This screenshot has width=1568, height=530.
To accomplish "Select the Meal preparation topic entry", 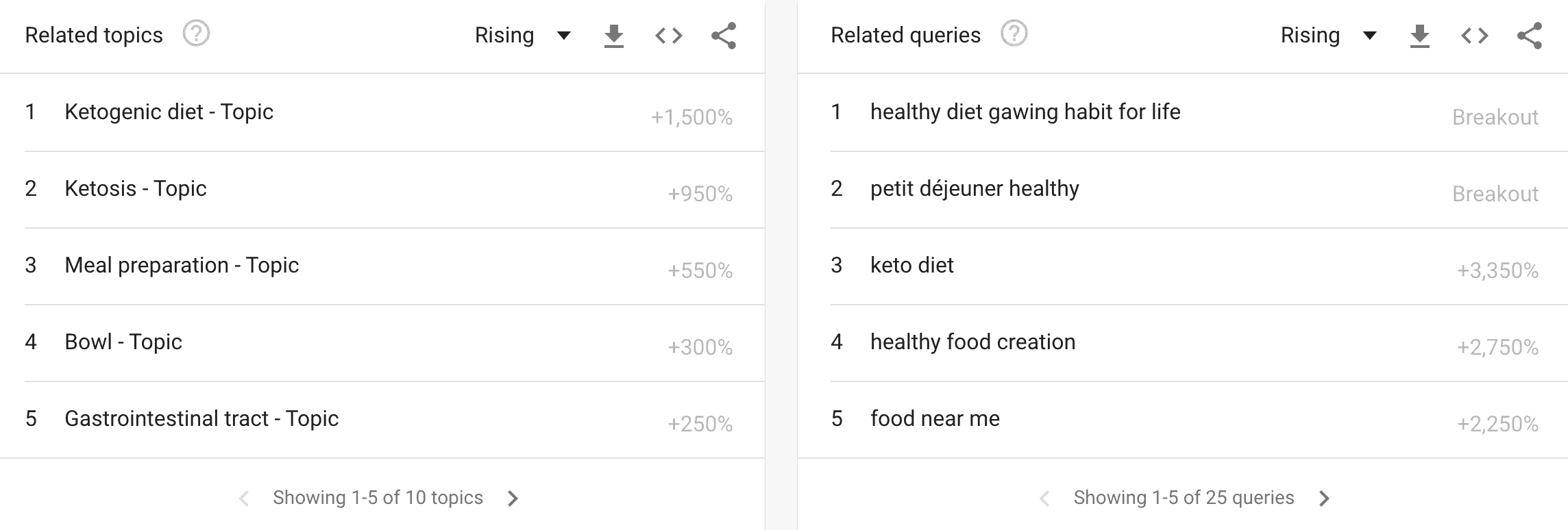I will tap(182, 265).
